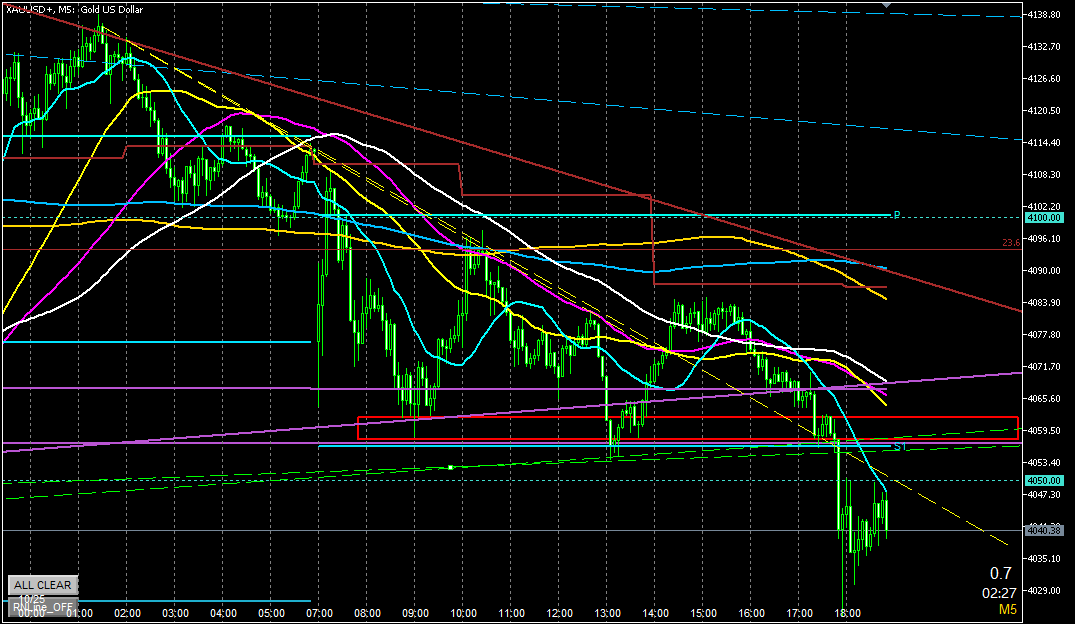This screenshot has height=624, width=1075.
Task: Click the 13:00 time axis label
Action: [607, 613]
